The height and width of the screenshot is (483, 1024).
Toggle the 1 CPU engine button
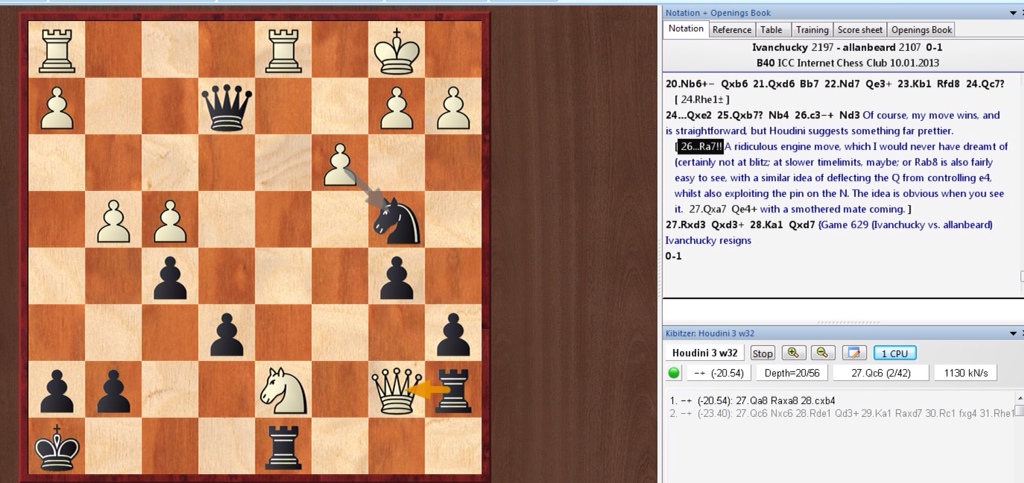[895, 353]
